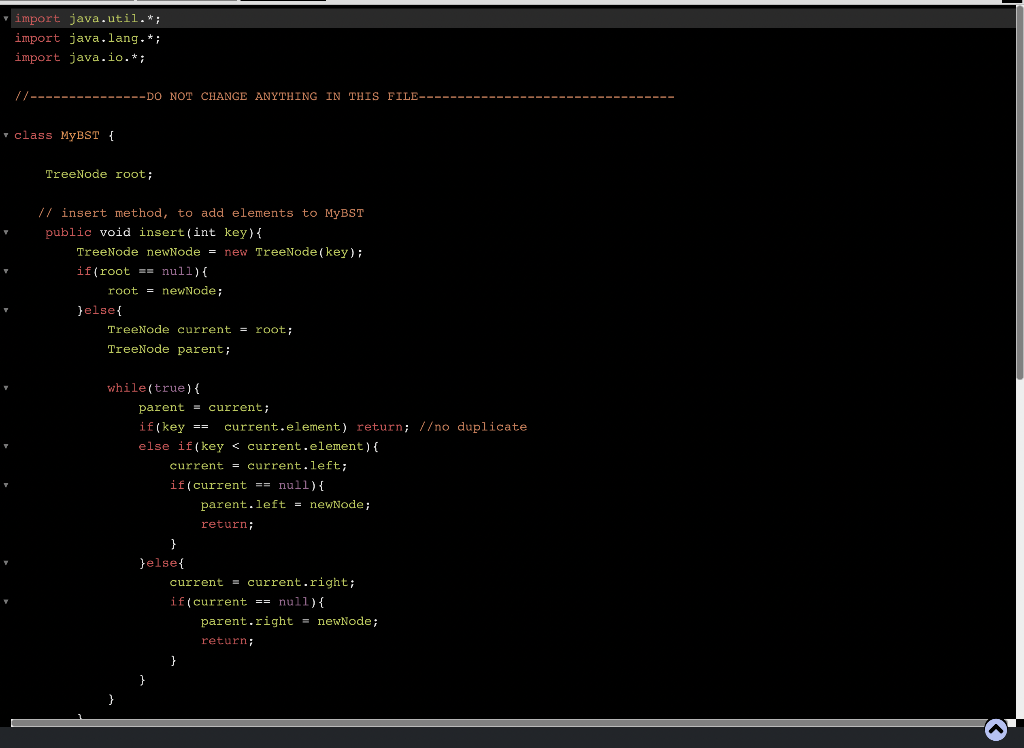1024x748 pixels.
Task: Click the 'TreeNode parent;' line
Action: pos(169,349)
